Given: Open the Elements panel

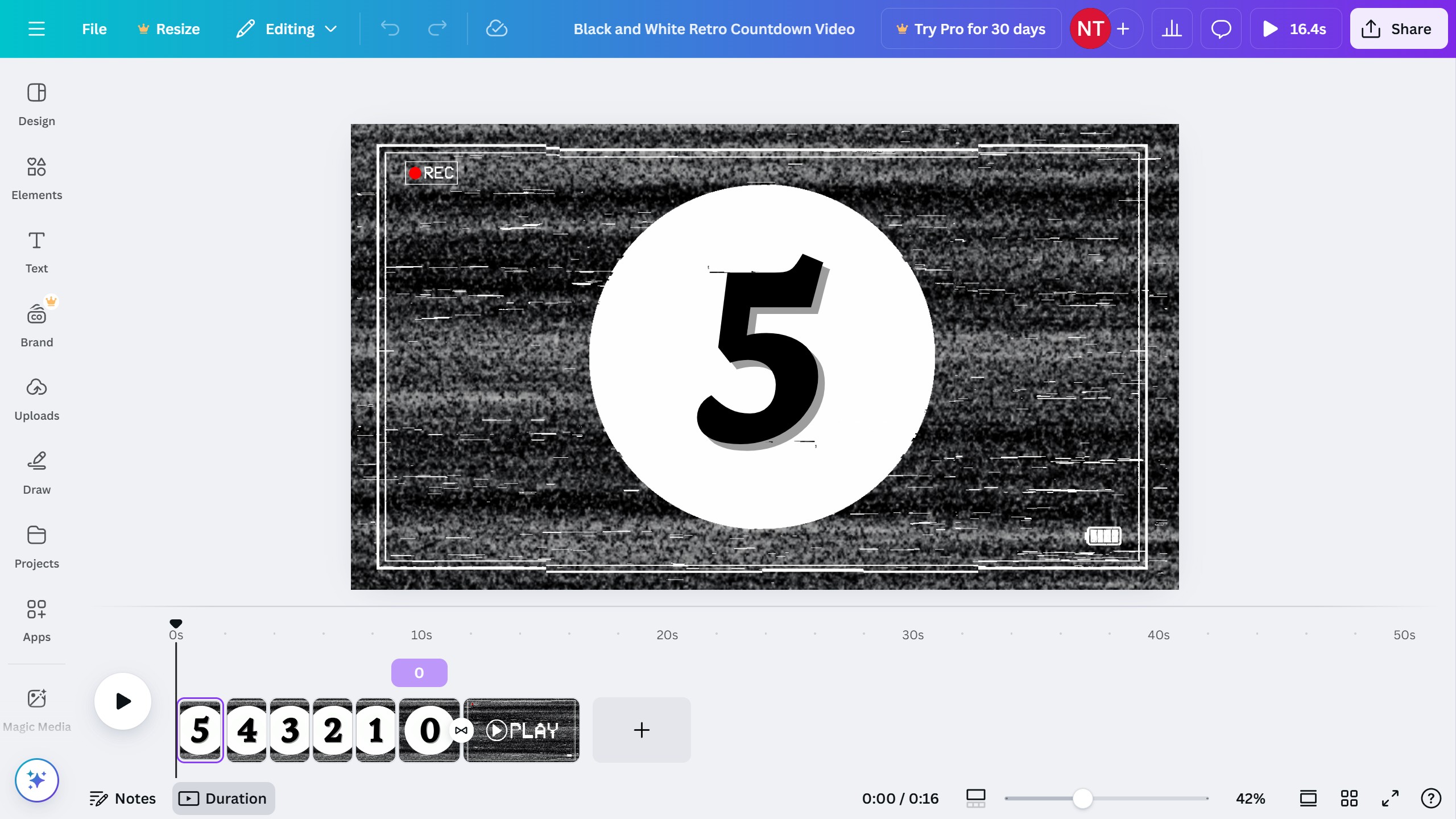Looking at the screenshot, I should tap(36, 176).
